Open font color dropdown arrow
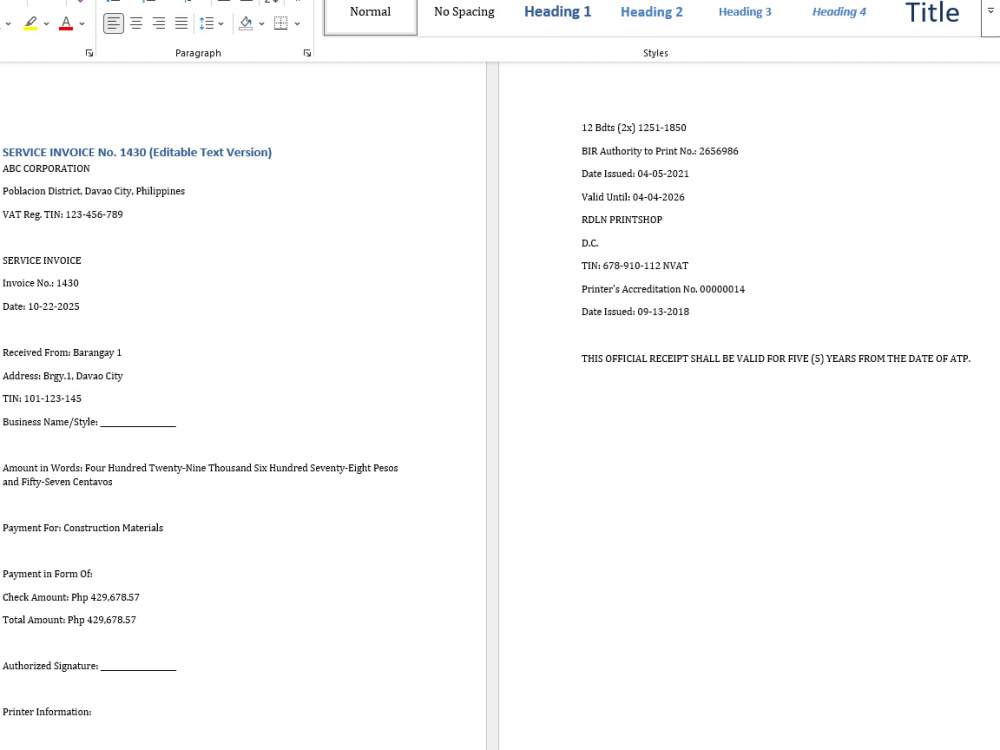The width and height of the screenshot is (1000, 750). click(82, 24)
